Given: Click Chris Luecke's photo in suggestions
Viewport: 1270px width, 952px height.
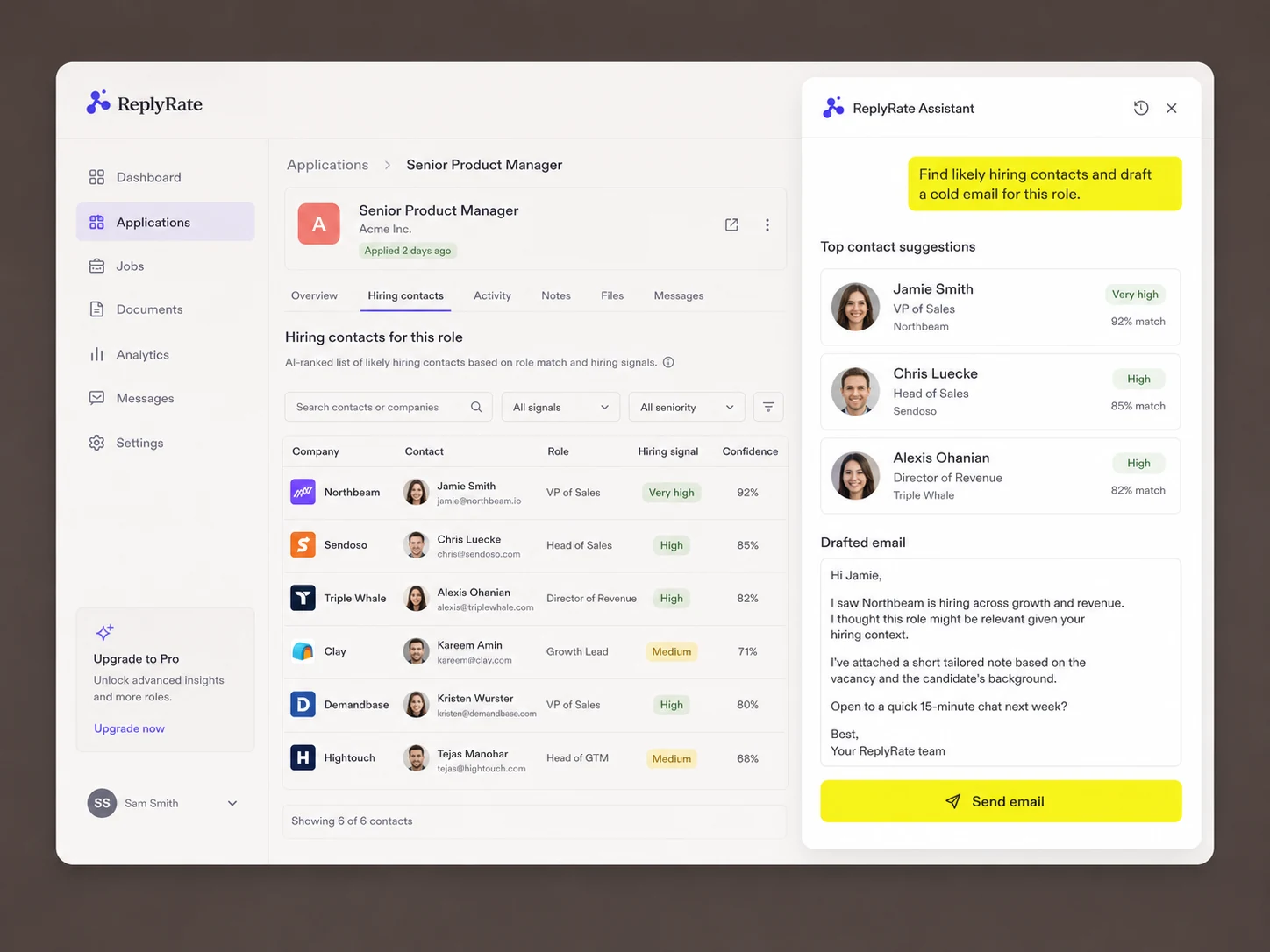Looking at the screenshot, I should coord(855,392).
